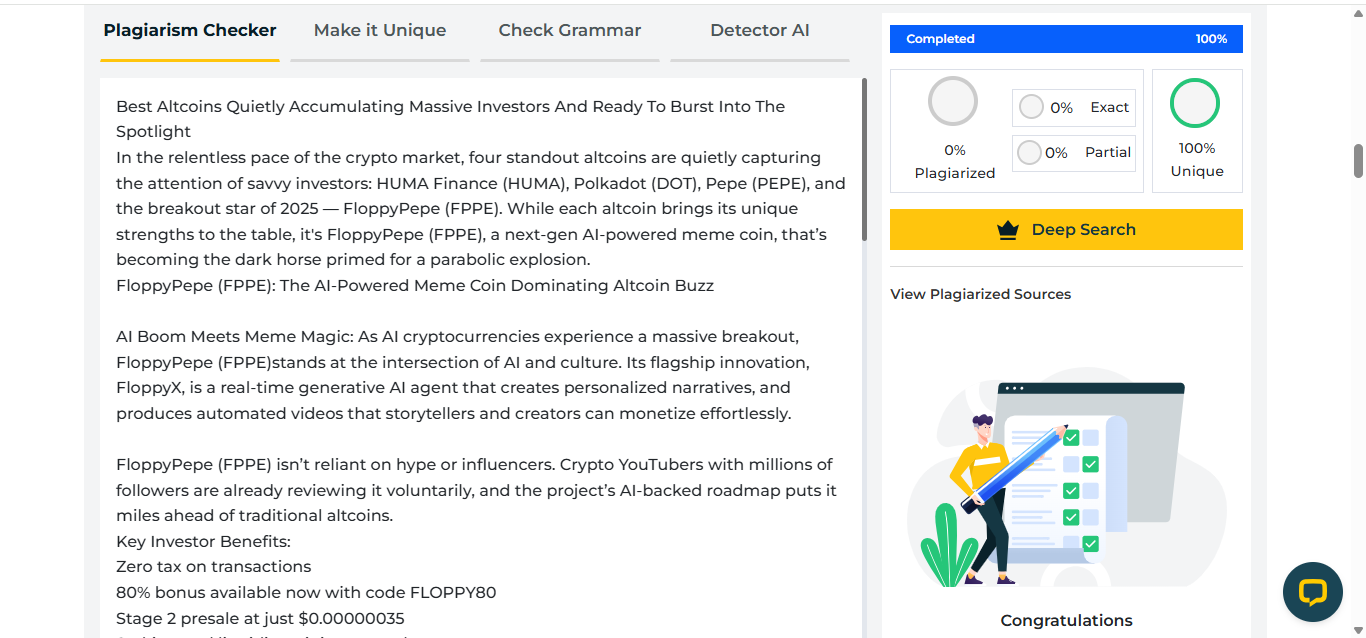Click the 'Zero tax on transactions' line
Viewport: 1366px width, 638px height.
point(214,566)
